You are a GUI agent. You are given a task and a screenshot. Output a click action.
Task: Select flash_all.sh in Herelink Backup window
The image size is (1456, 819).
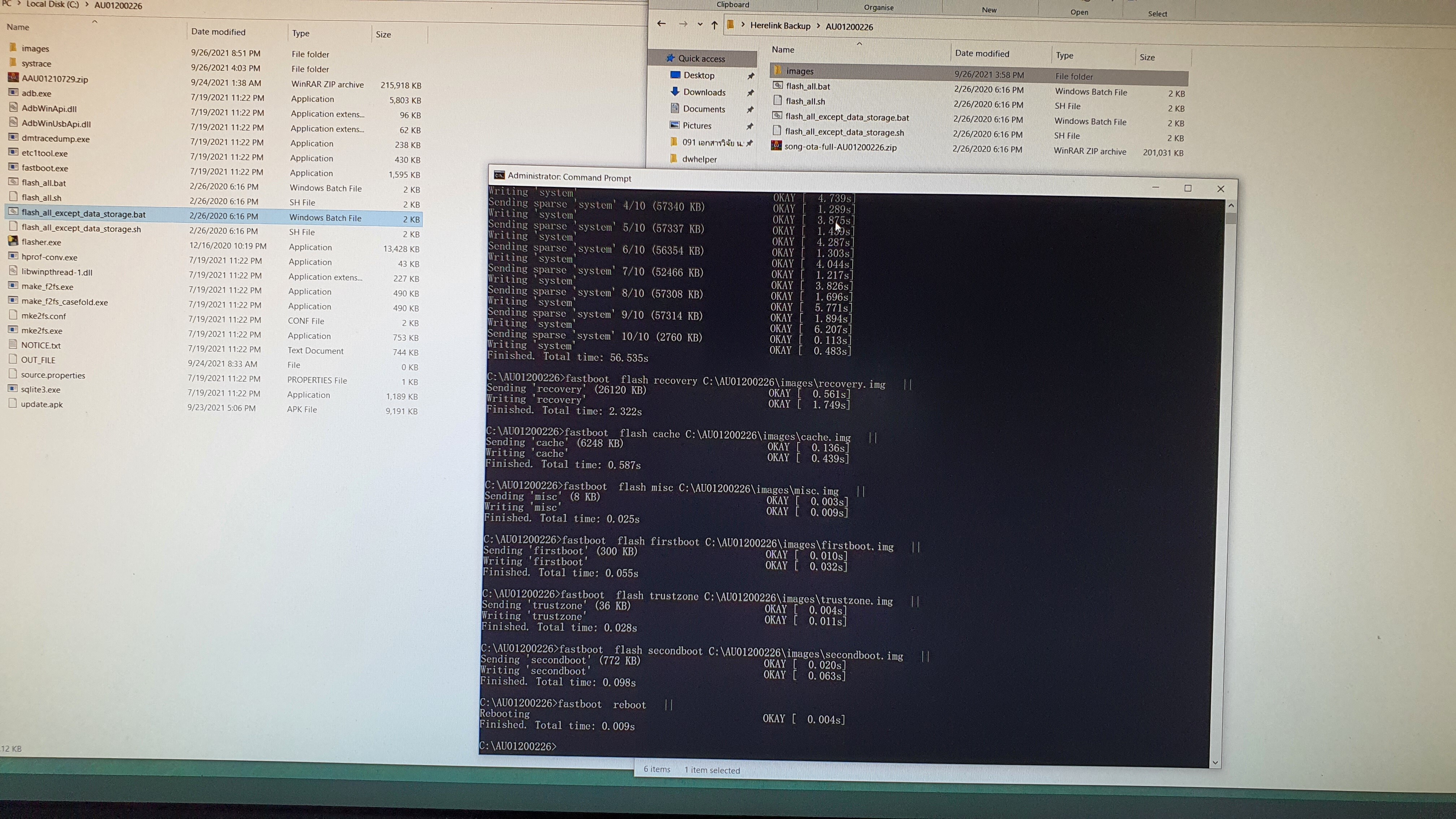pos(805,101)
